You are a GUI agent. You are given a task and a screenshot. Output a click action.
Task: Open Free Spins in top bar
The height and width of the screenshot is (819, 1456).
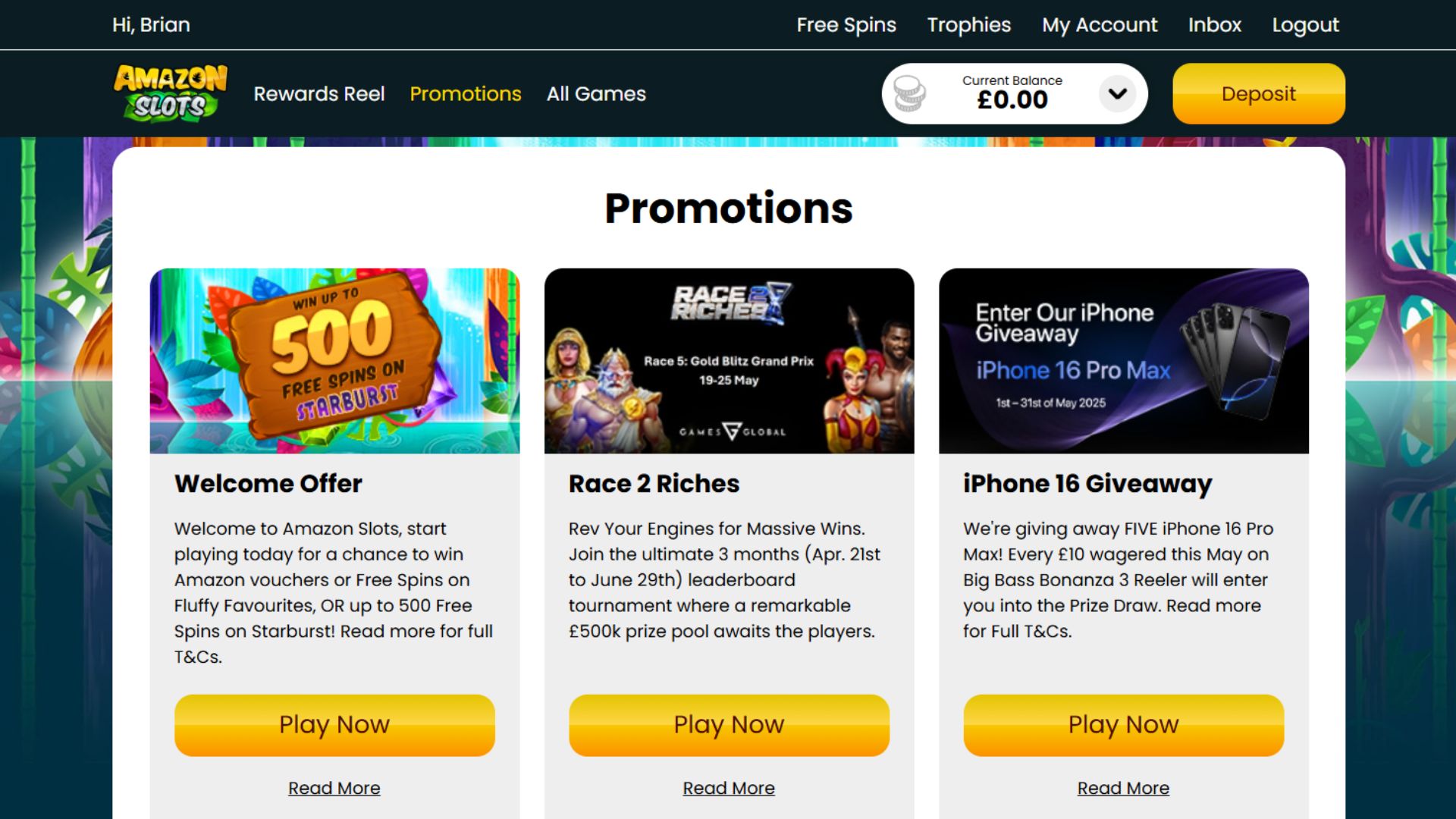(846, 25)
